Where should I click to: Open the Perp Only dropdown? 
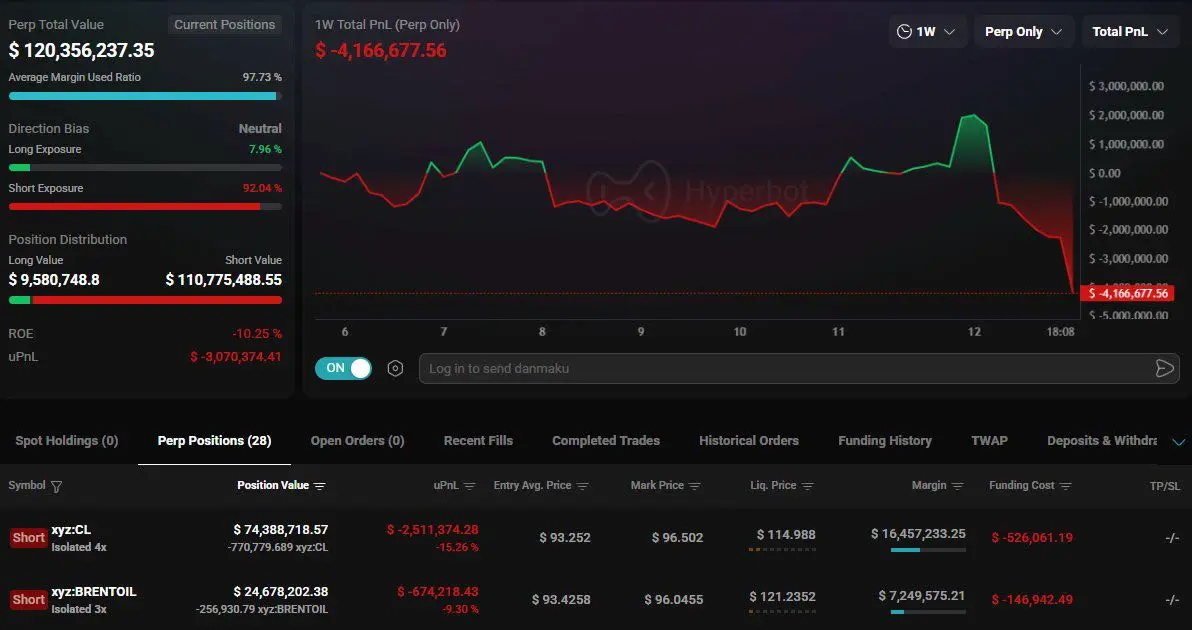[x=1023, y=32]
